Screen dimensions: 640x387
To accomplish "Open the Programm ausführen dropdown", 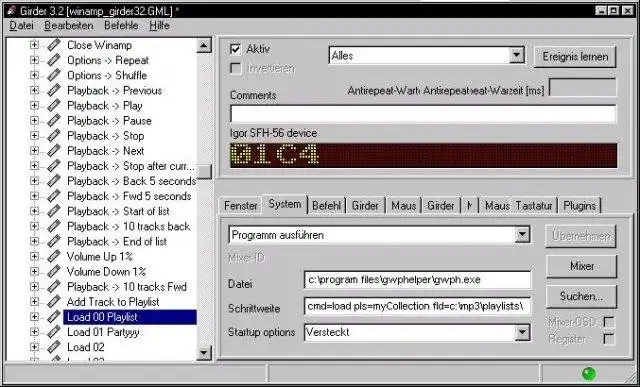I will (x=522, y=235).
